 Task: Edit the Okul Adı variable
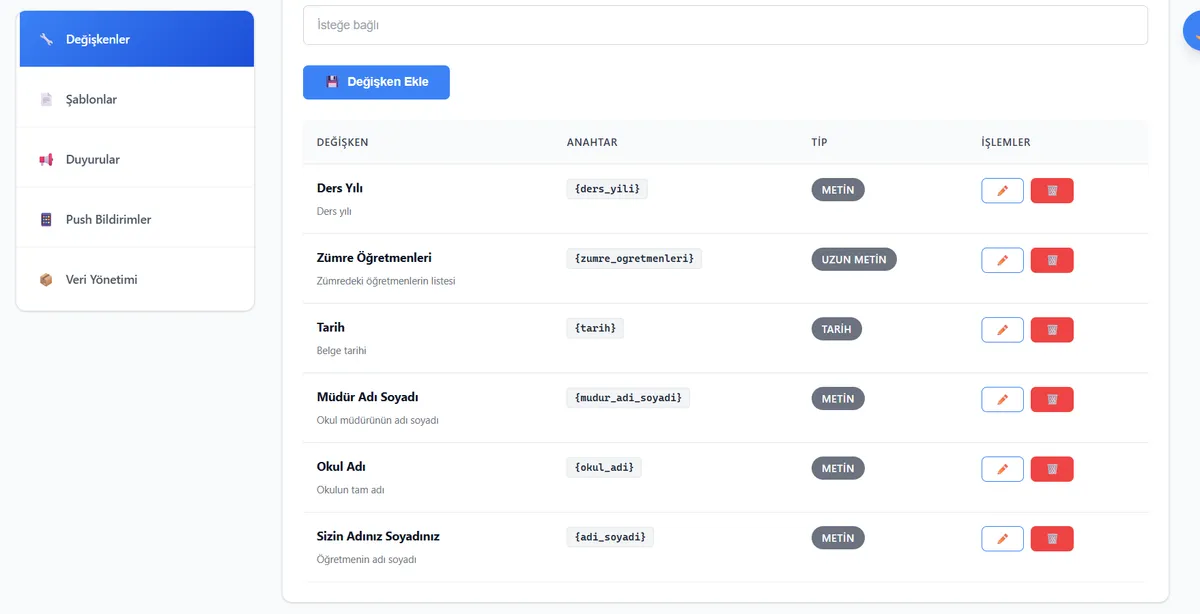[x=1002, y=469]
